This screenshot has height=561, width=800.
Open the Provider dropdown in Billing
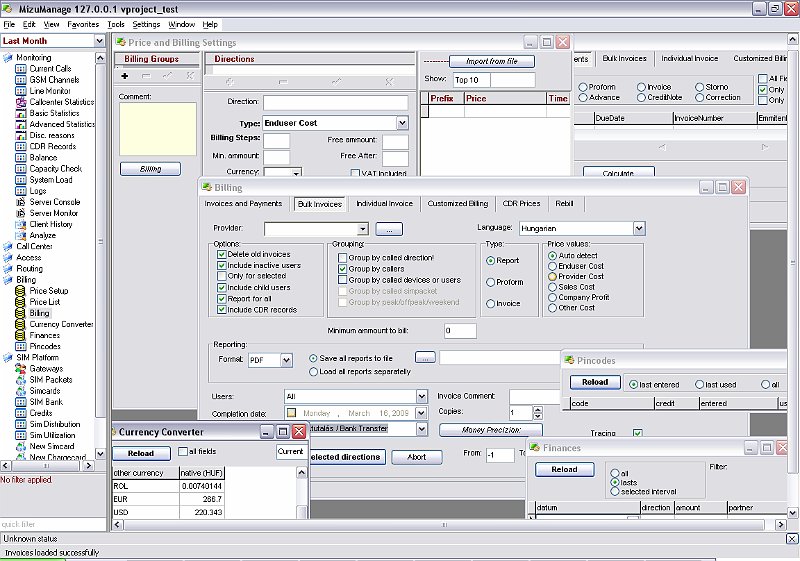(x=362, y=229)
